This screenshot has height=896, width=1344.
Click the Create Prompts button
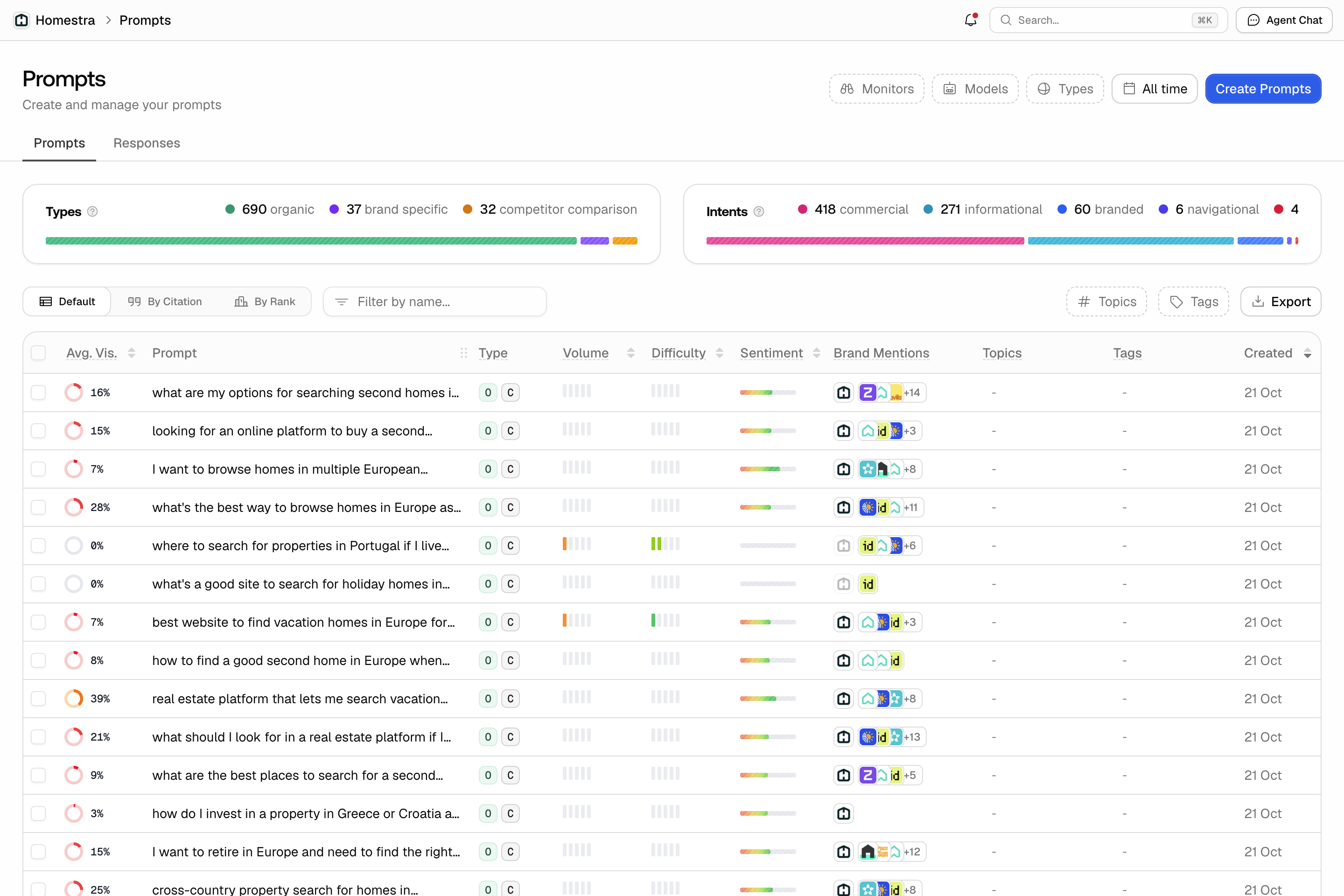click(x=1263, y=89)
